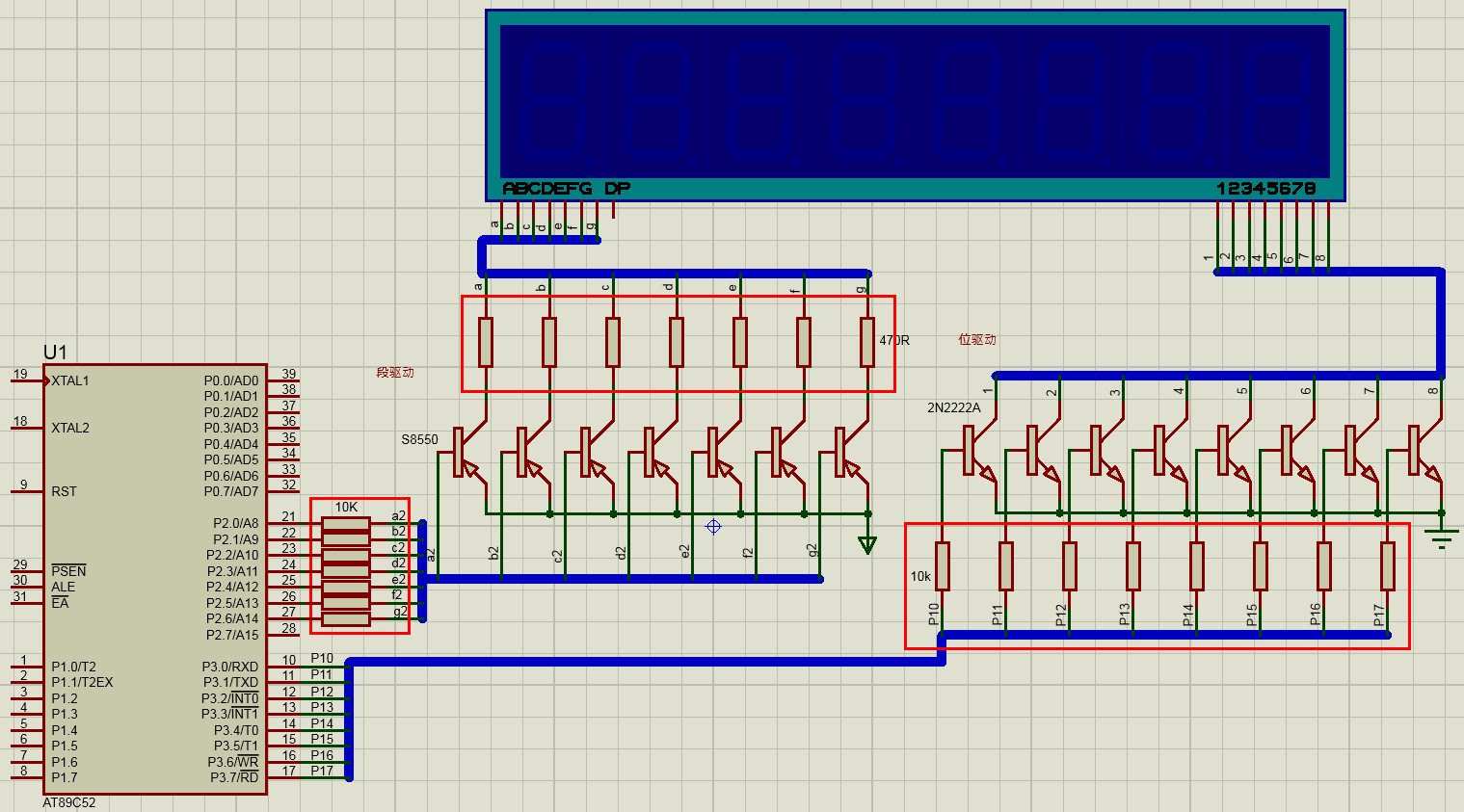Select the top 10K resistor of the a2 row
Viewport: 1464px width, 812px height.
[345, 524]
